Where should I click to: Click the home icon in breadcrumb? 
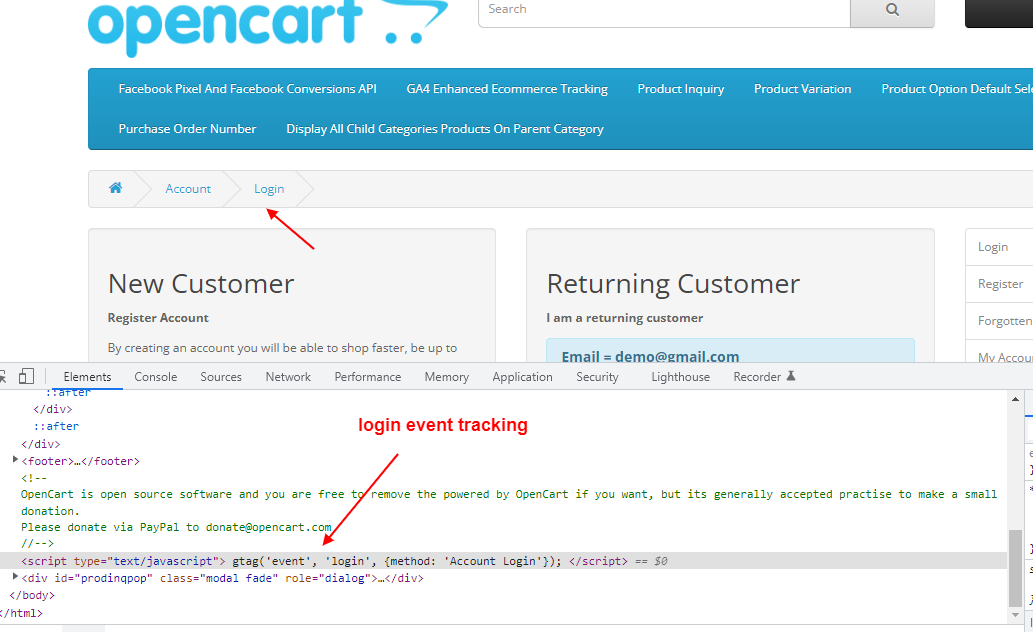[115, 188]
